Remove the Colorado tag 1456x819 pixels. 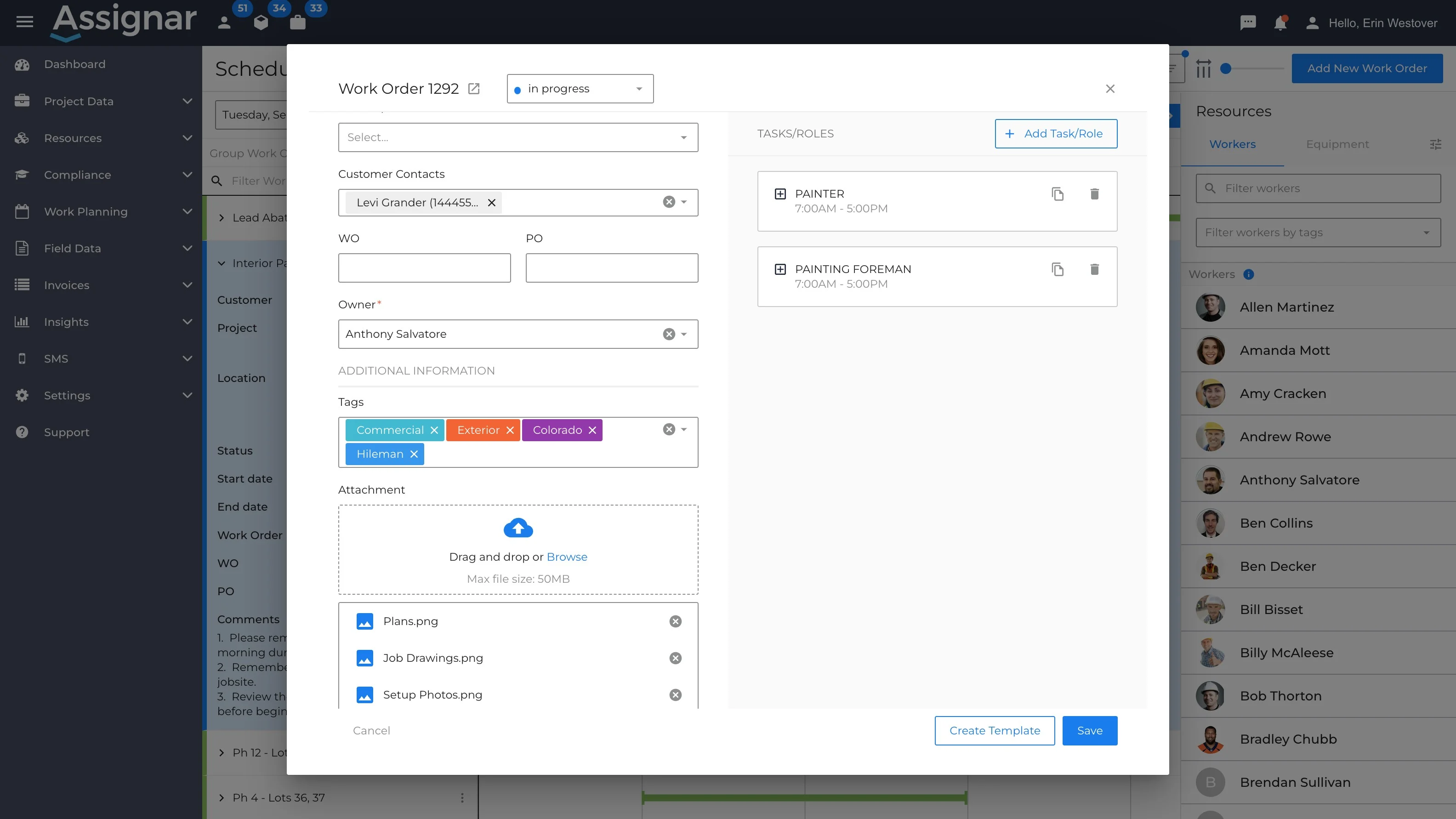(x=592, y=430)
